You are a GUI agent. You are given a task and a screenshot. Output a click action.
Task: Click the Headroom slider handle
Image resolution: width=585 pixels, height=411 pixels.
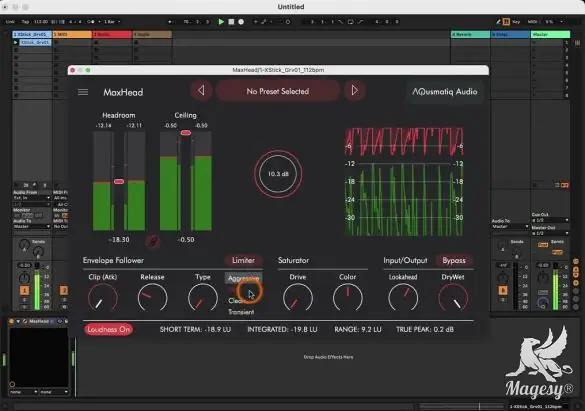119,182
